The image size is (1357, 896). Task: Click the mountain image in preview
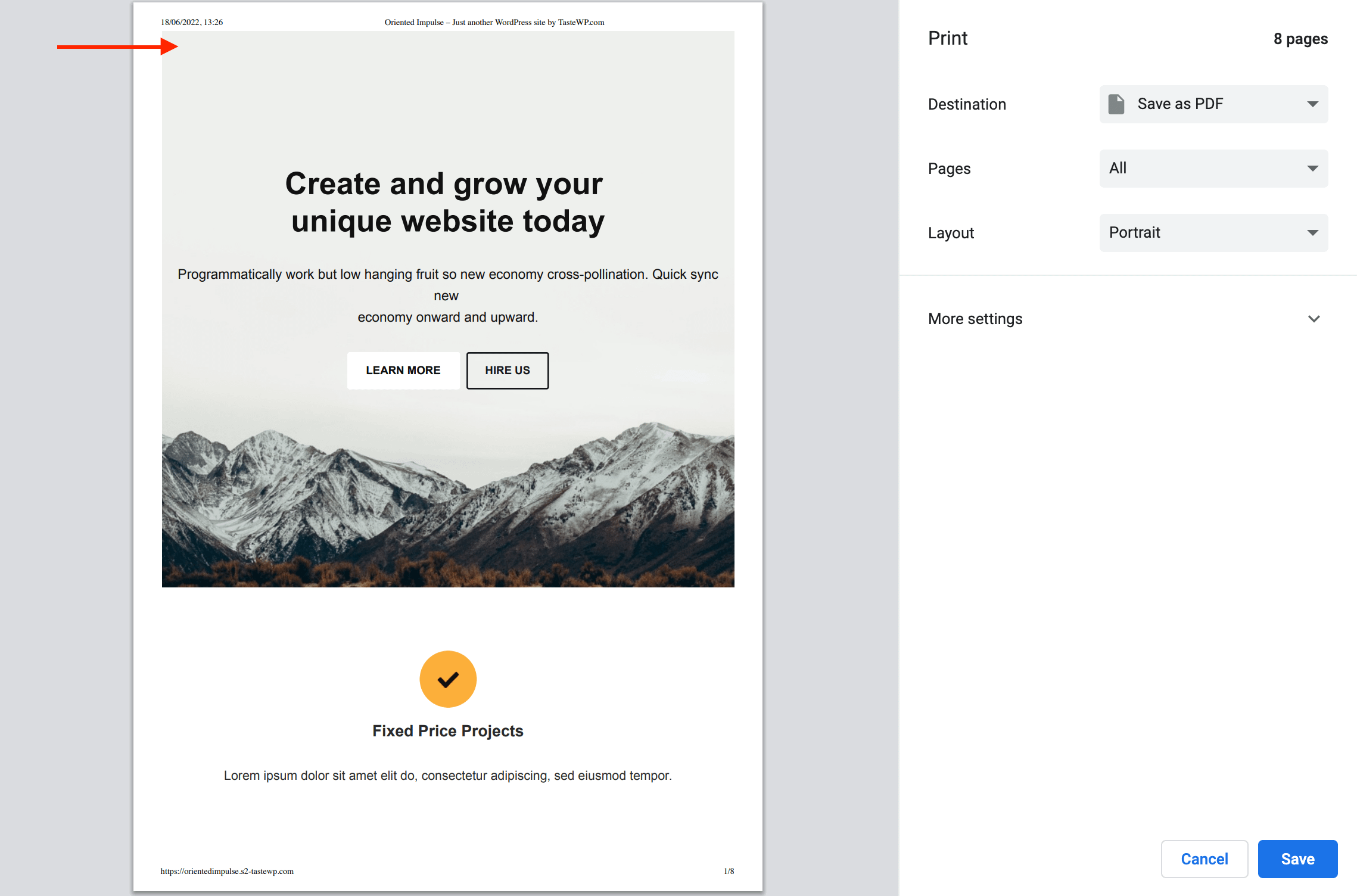coord(447,506)
